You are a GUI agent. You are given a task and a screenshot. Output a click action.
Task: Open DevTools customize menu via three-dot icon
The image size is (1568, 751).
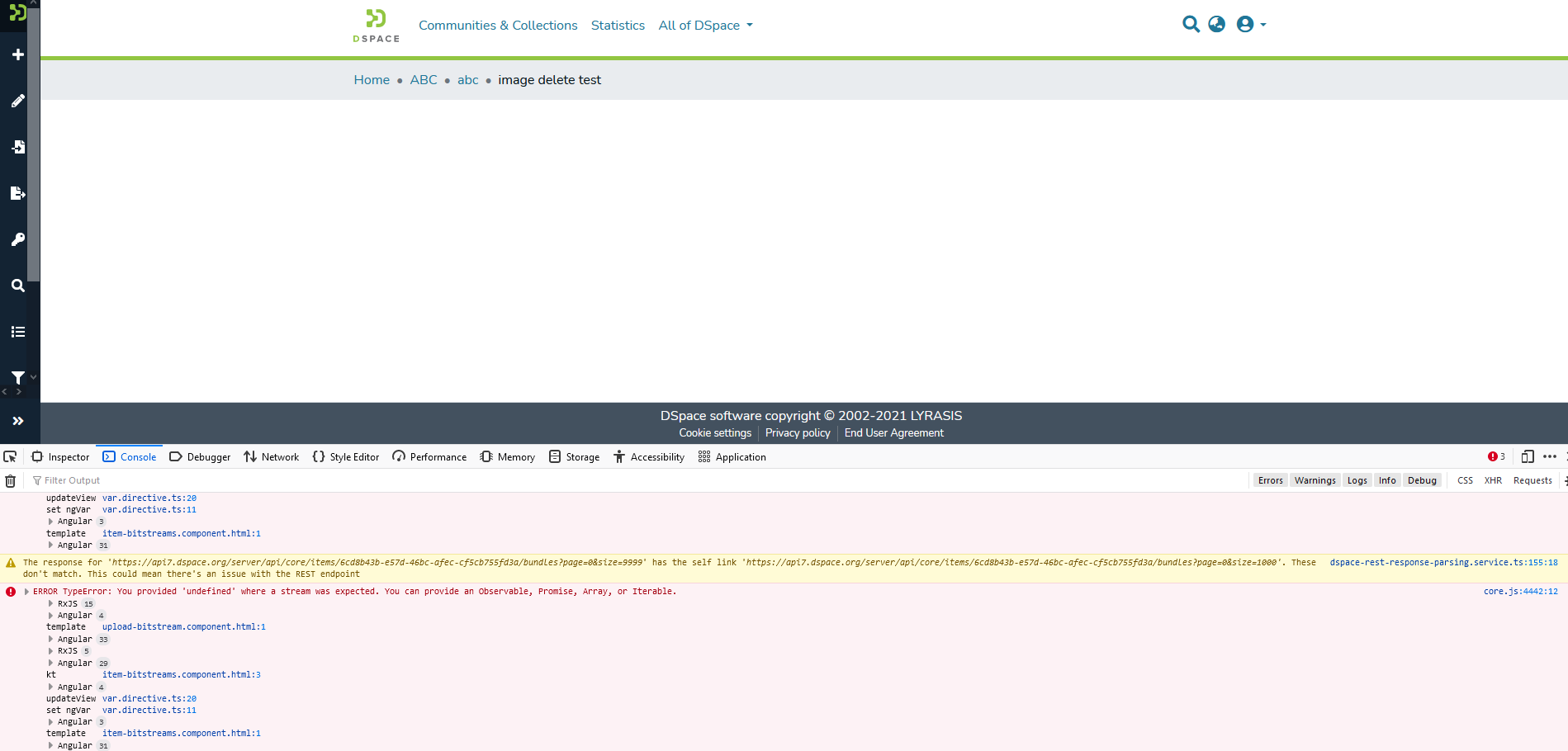click(1548, 456)
